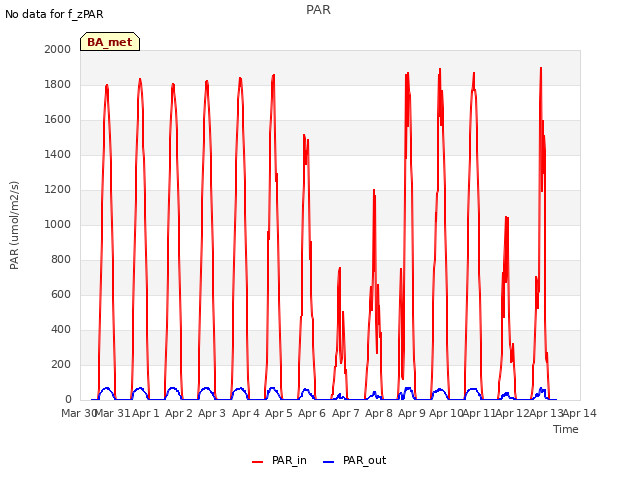
Task: Click the 600 y-axis tick label
Action: 61,294
